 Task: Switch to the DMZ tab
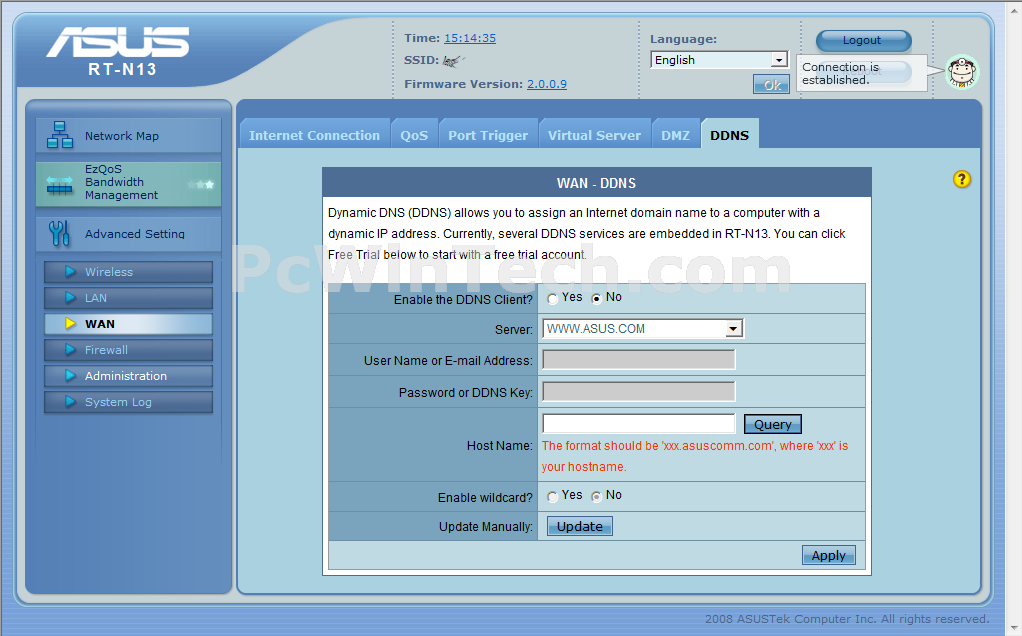pyautogui.click(x=675, y=135)
